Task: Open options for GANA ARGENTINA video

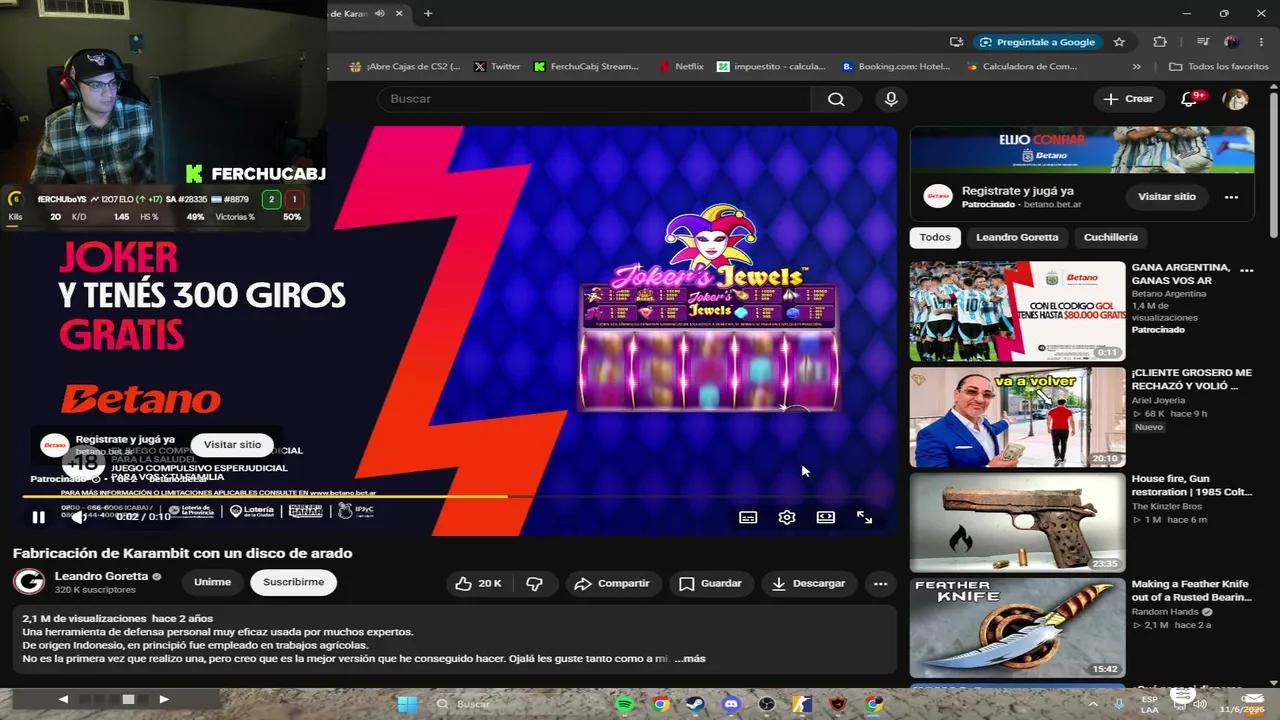Action: click(1247, 271)
